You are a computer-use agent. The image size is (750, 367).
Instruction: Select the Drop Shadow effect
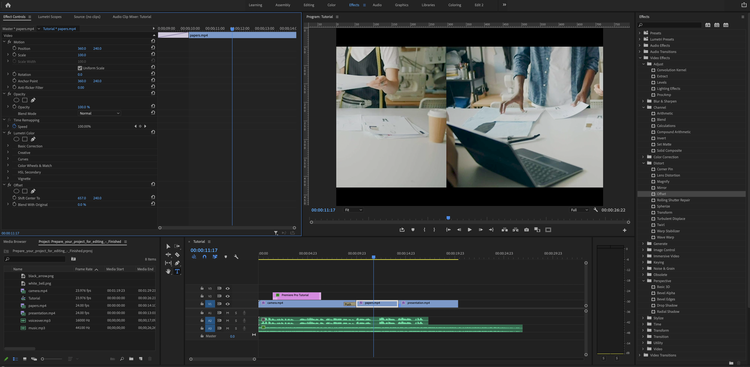pyautogui.click(x=667, y=305)
